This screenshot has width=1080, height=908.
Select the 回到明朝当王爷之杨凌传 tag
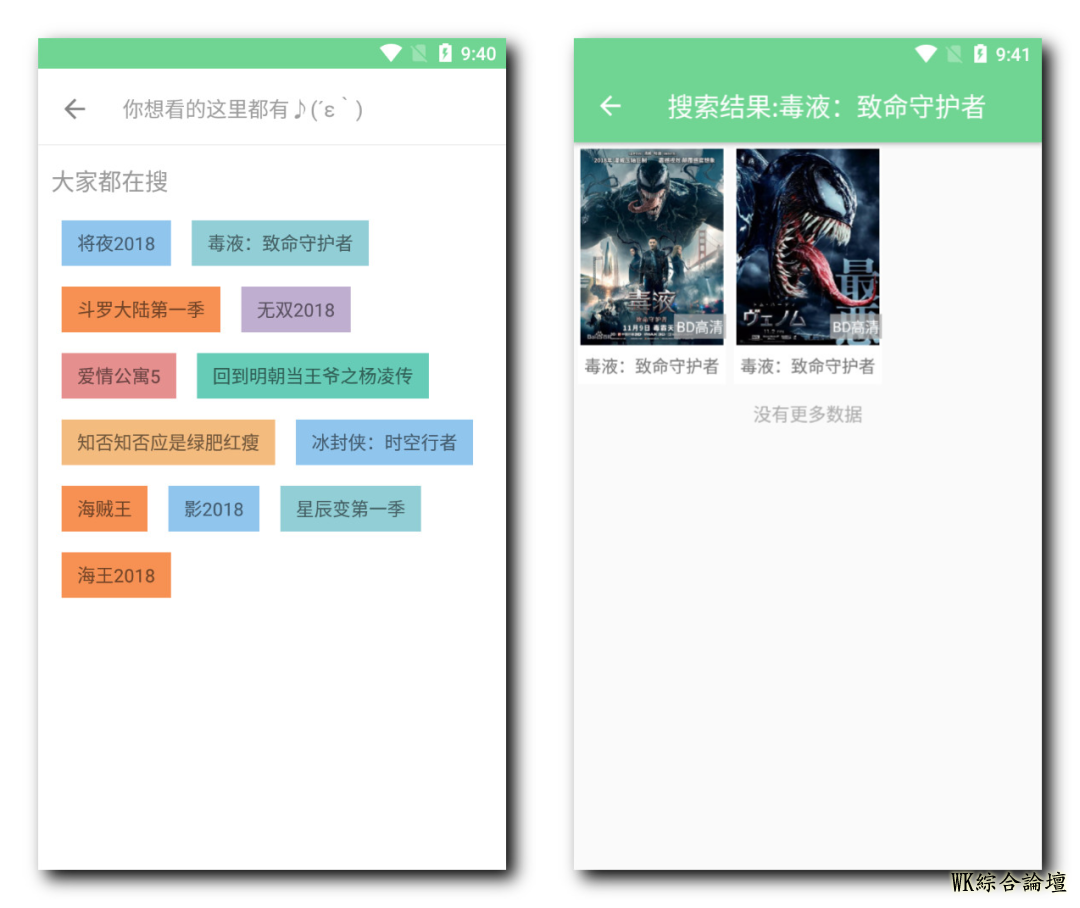[x=313, y=375]
